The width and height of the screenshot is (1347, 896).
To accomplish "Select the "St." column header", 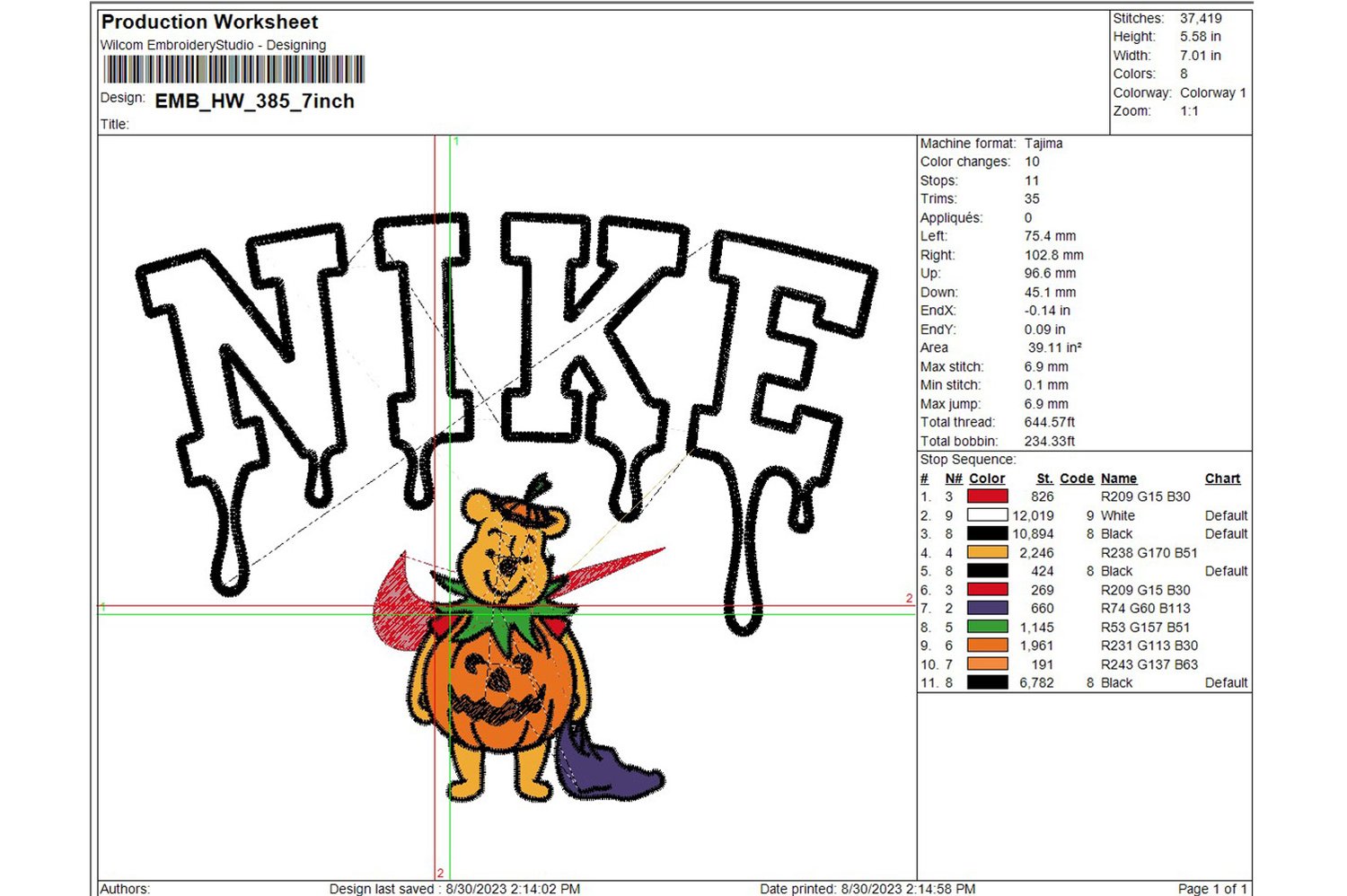I will tap(1044, 479).
